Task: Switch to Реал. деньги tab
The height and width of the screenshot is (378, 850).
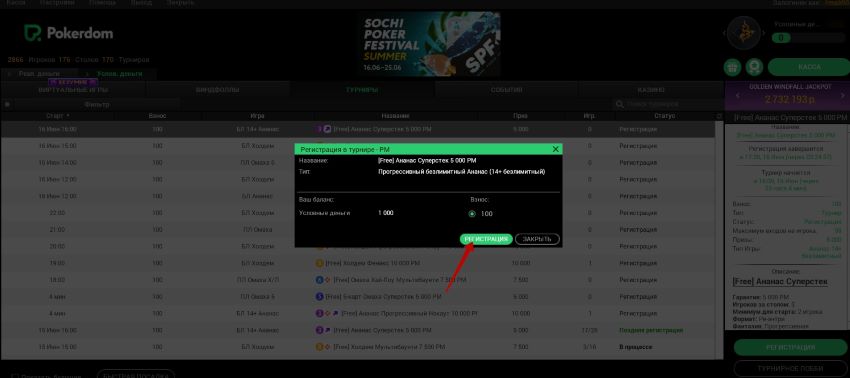Action: tap(39, 74)
